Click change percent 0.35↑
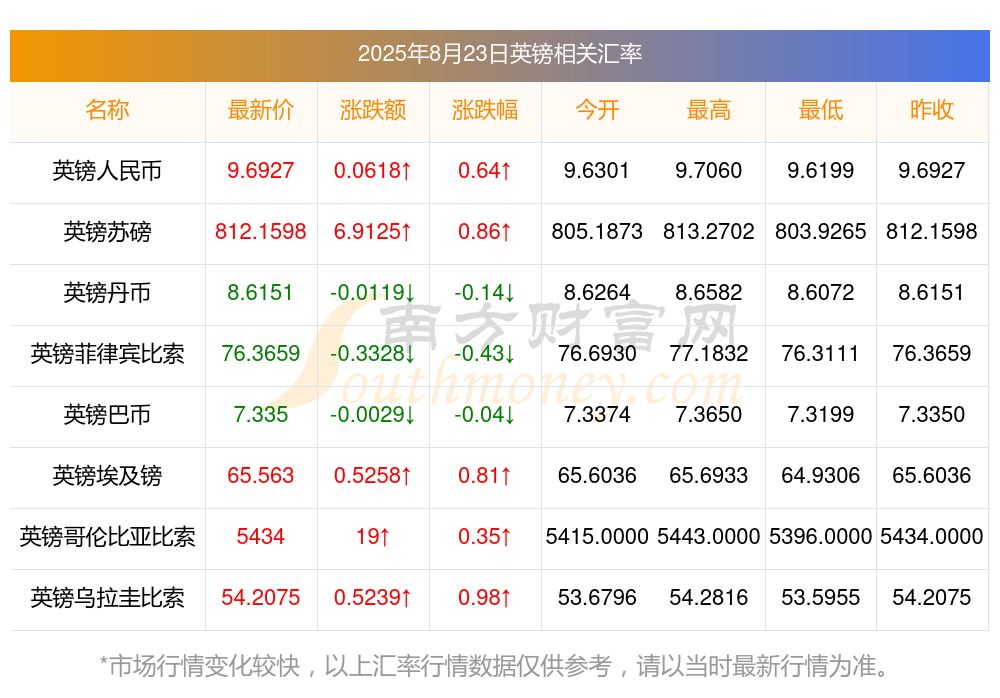The height and width of the screenshot is (698, 1000). pyautogui.click(x=485, y=537)
